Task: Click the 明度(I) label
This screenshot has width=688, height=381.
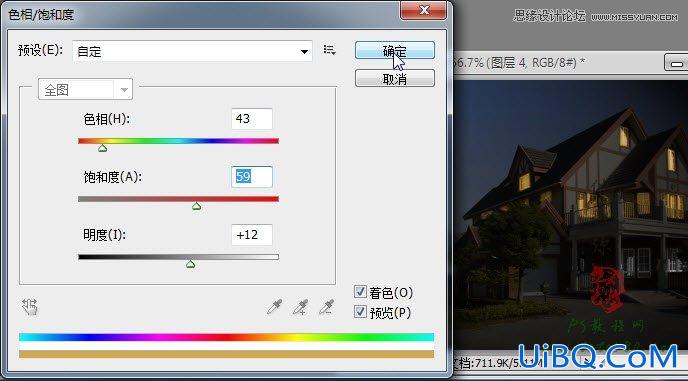Action: tap(104, 235)
